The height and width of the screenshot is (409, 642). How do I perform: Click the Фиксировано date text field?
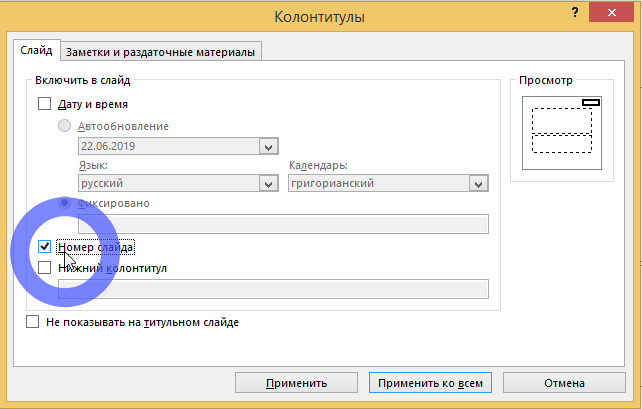tap(283, 224)
